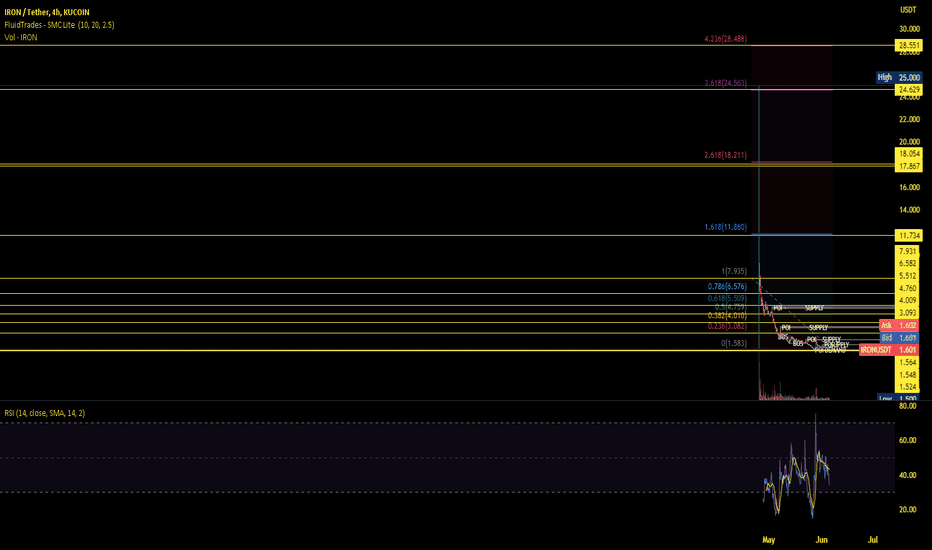This screenshot has width=932, height=550.
Task: Select the RSI (14, close, SMA, 14, 2) legend
Action: click(45, 413)
